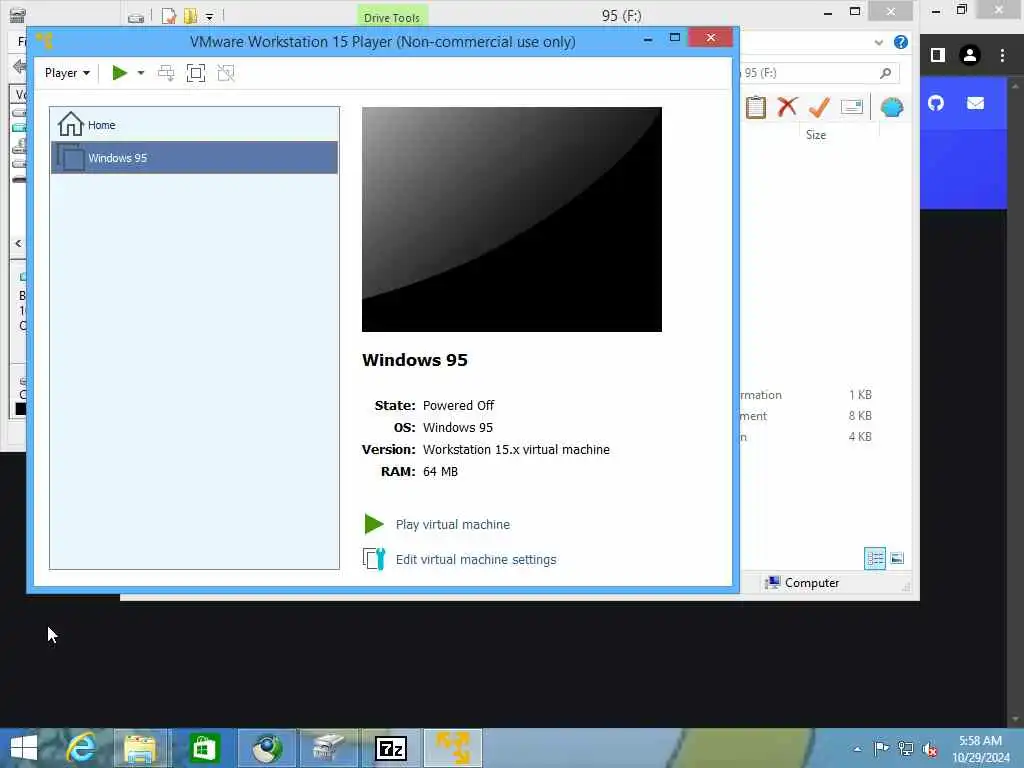The width and height of the screenshot is (1024, 768).
Task: Click the red X delete icon
Action: pos(788,106)
